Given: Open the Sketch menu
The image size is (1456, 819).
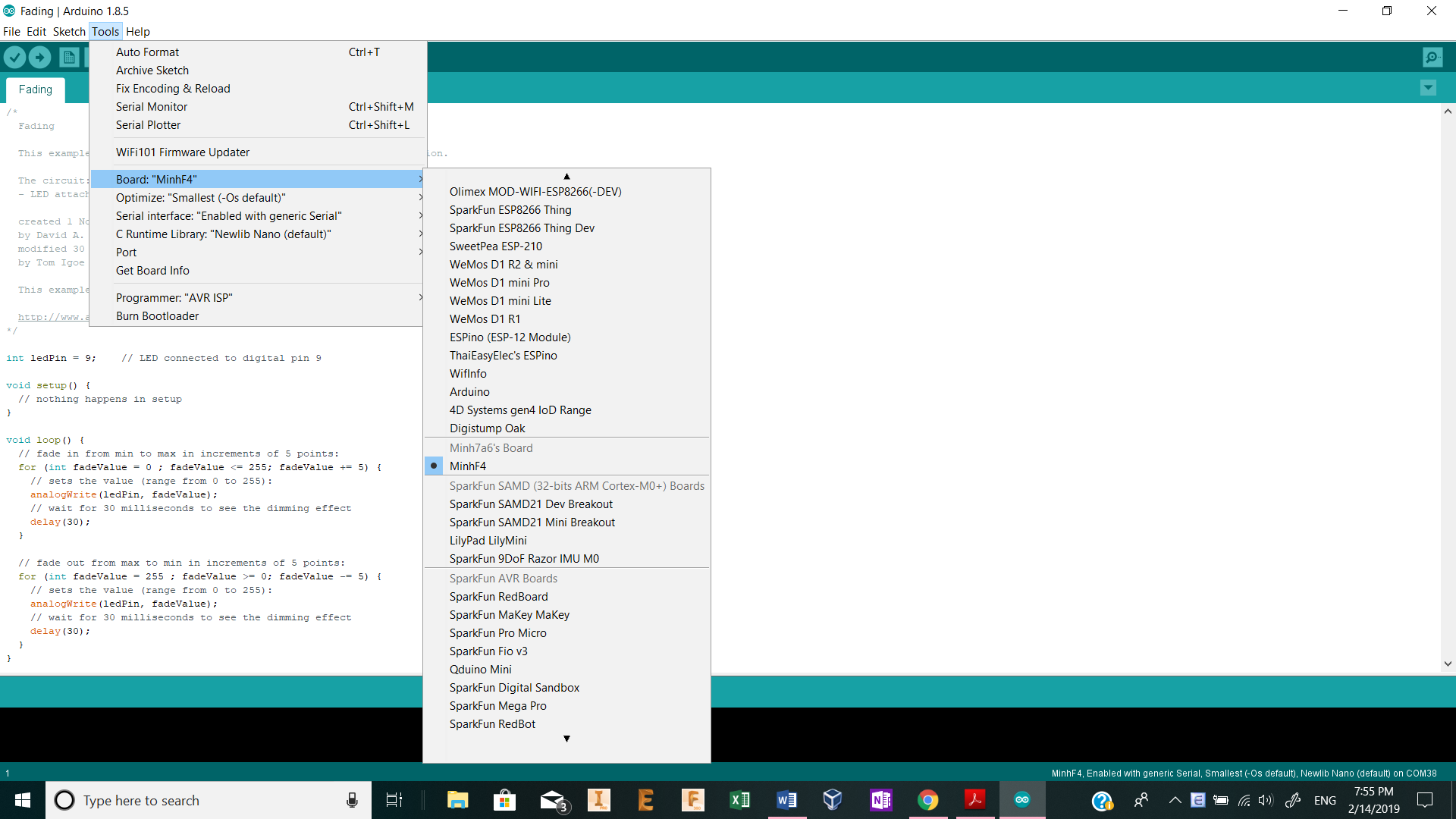Looking at the screenshot, I should coord(68,32).
